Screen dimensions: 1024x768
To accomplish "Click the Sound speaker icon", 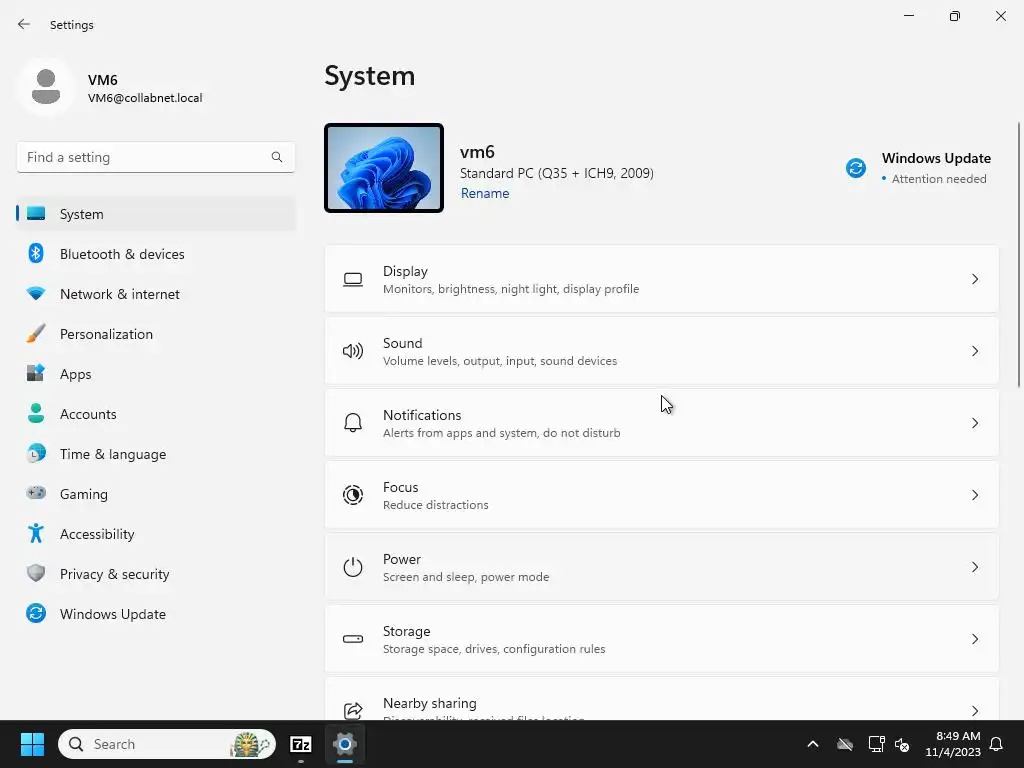I will [353, 351].
